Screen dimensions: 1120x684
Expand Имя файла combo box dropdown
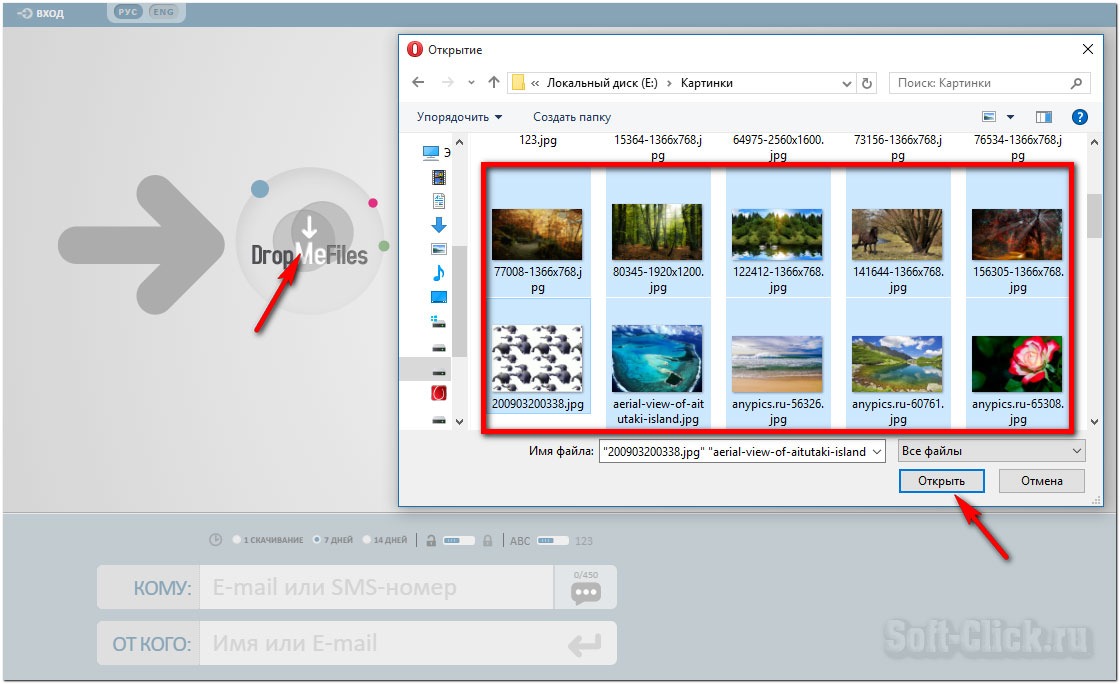pyautogui.click(x=877, y=451)
